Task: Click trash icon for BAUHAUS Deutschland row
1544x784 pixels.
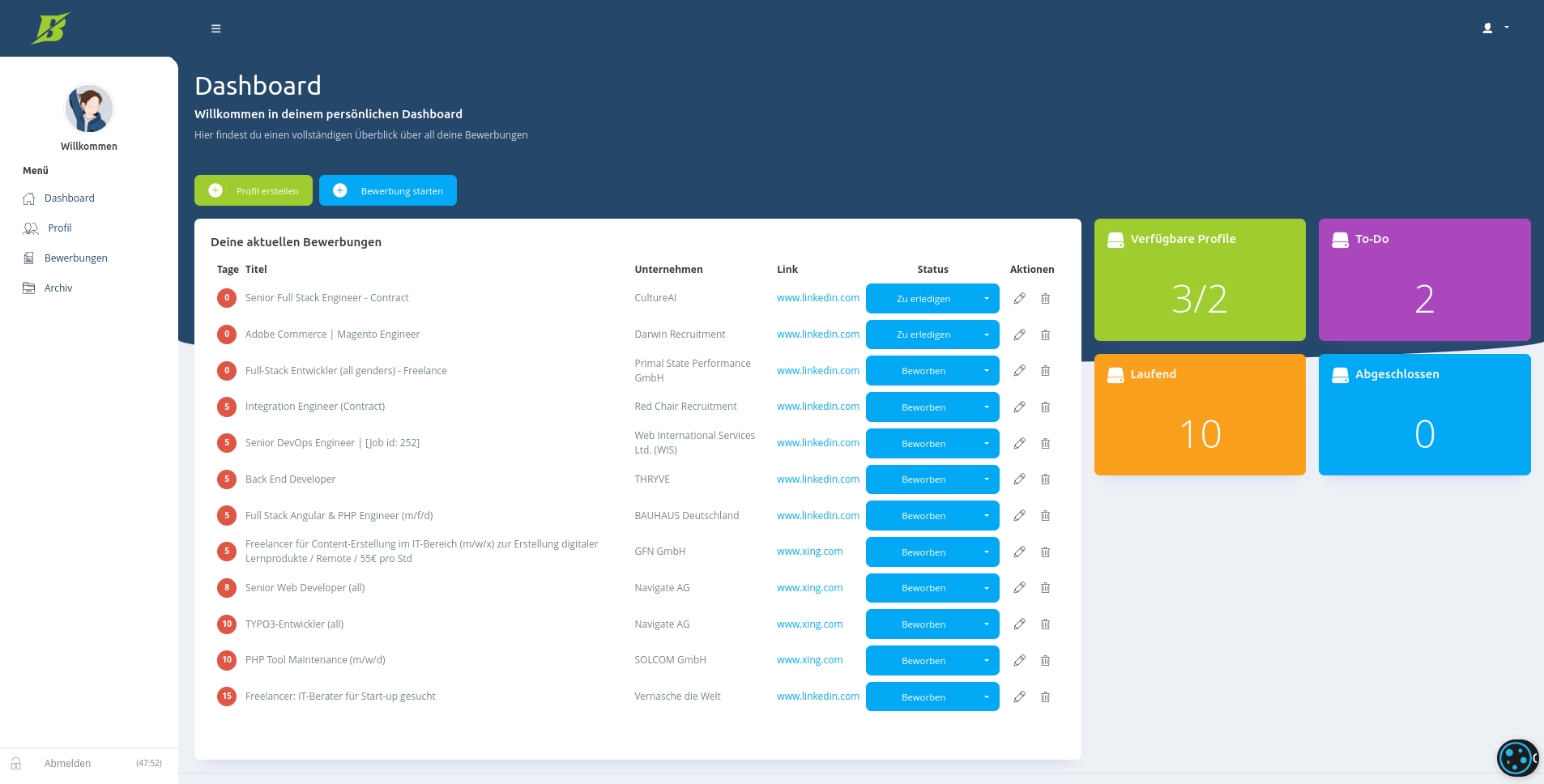Action: pyautogui.click(x=1045, y=515)
